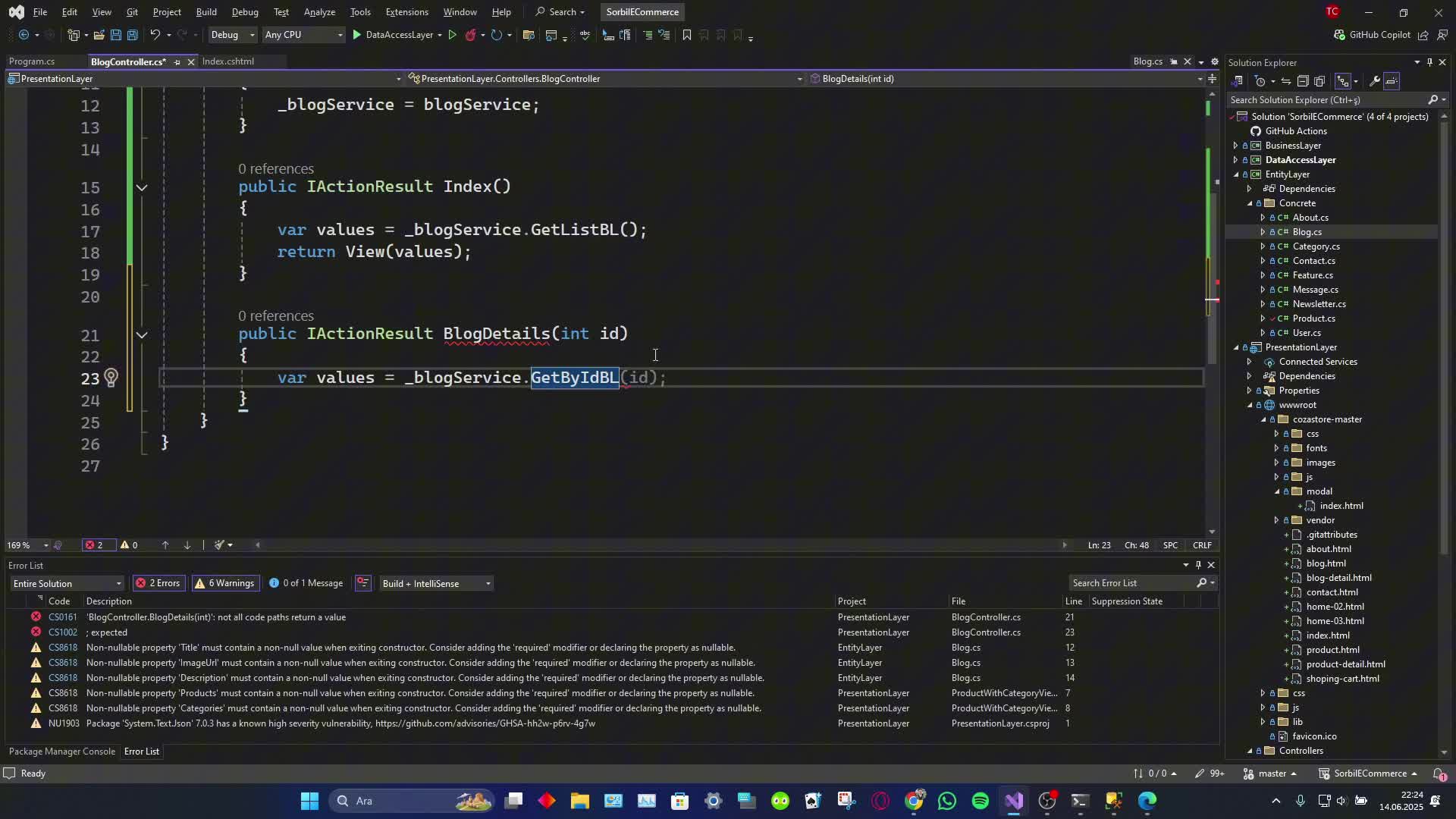Click Sync with Active Document arrows icon
1456x819 pixels.
click(1285, 81)
